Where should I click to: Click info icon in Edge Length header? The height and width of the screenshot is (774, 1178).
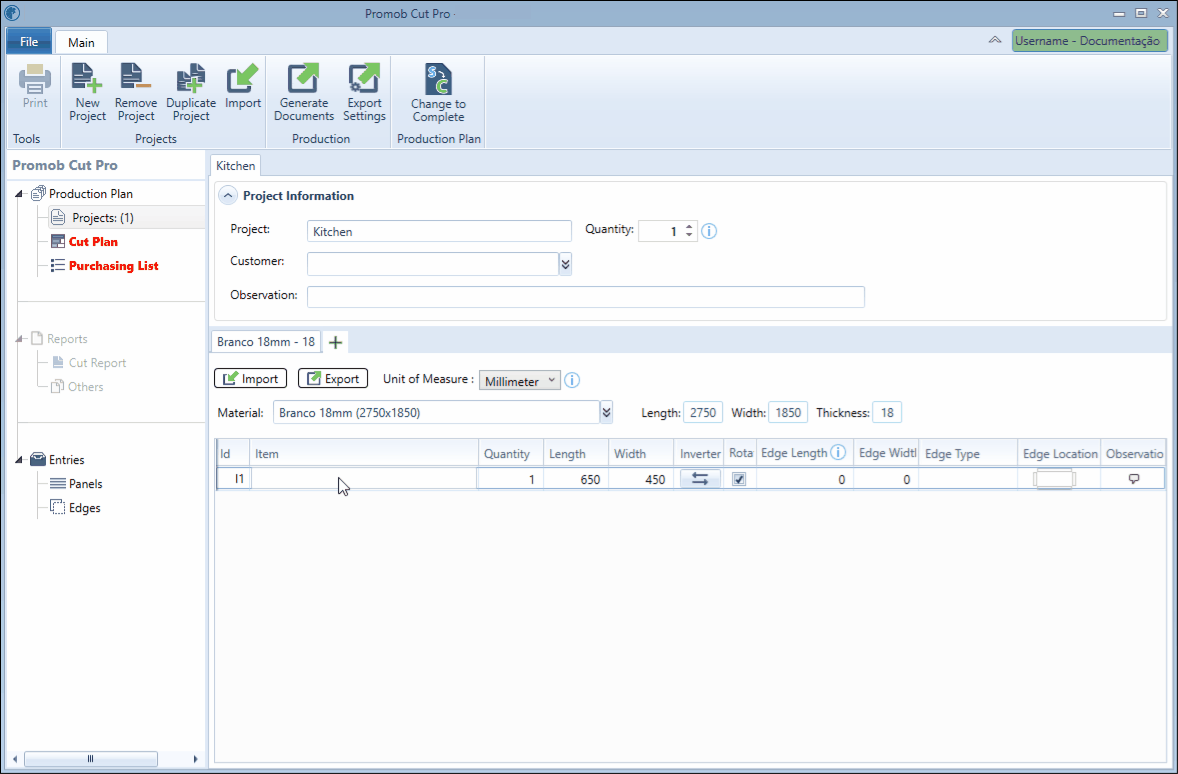pyautogui.click(x=838, y=452)
